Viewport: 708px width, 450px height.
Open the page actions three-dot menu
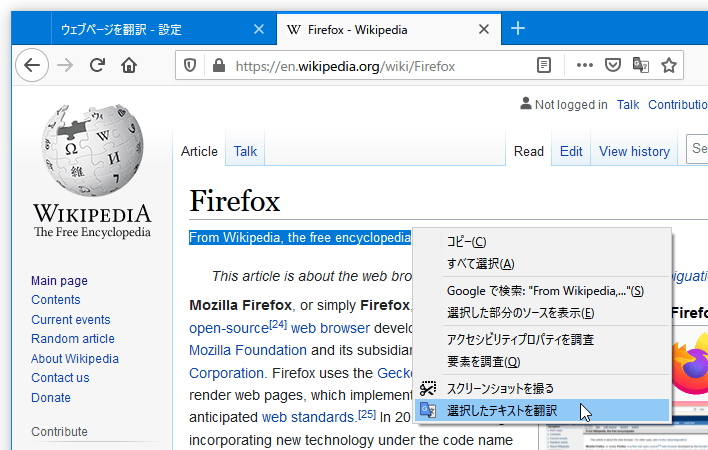[x=585, y=65]
